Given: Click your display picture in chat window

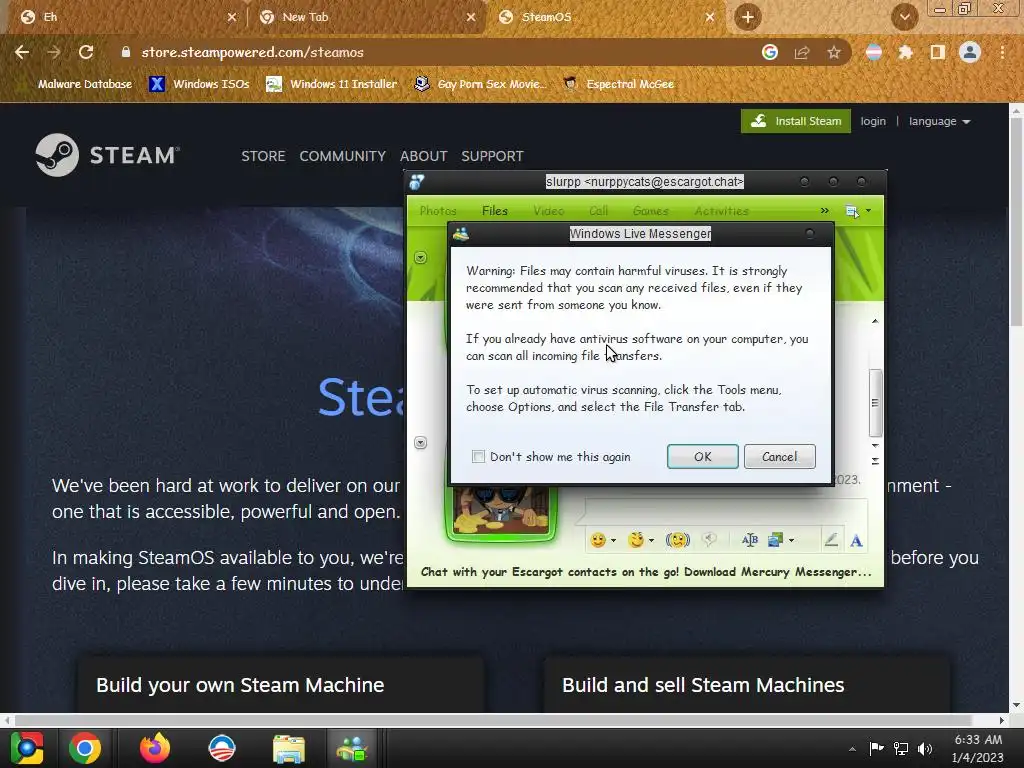Looking at the screenshot, I should [501, 513].
